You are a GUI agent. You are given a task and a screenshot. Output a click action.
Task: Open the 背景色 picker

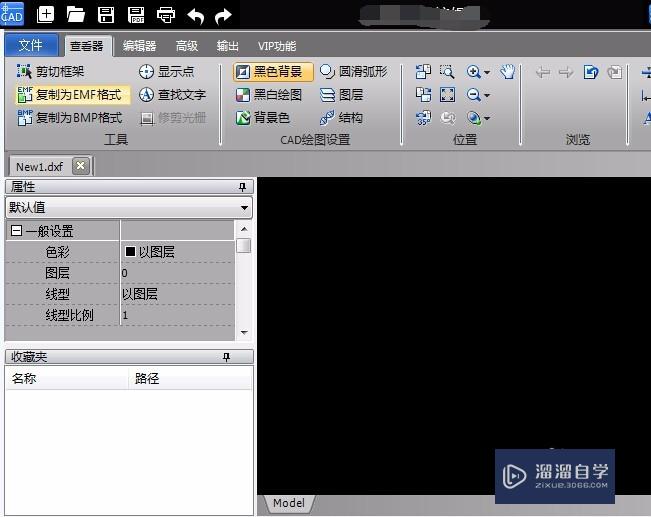(x=262, y=118)
